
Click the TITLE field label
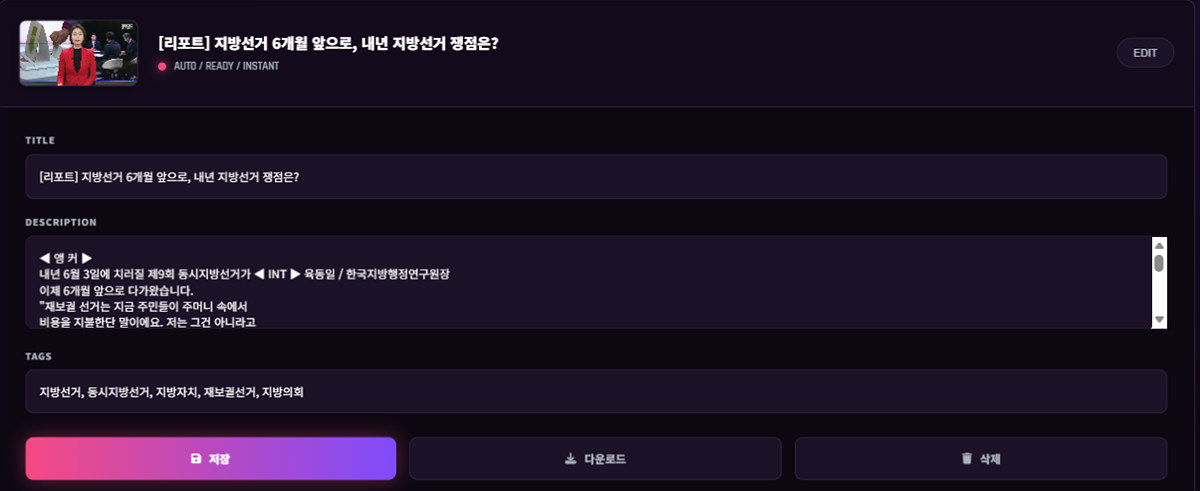point(40,140)
